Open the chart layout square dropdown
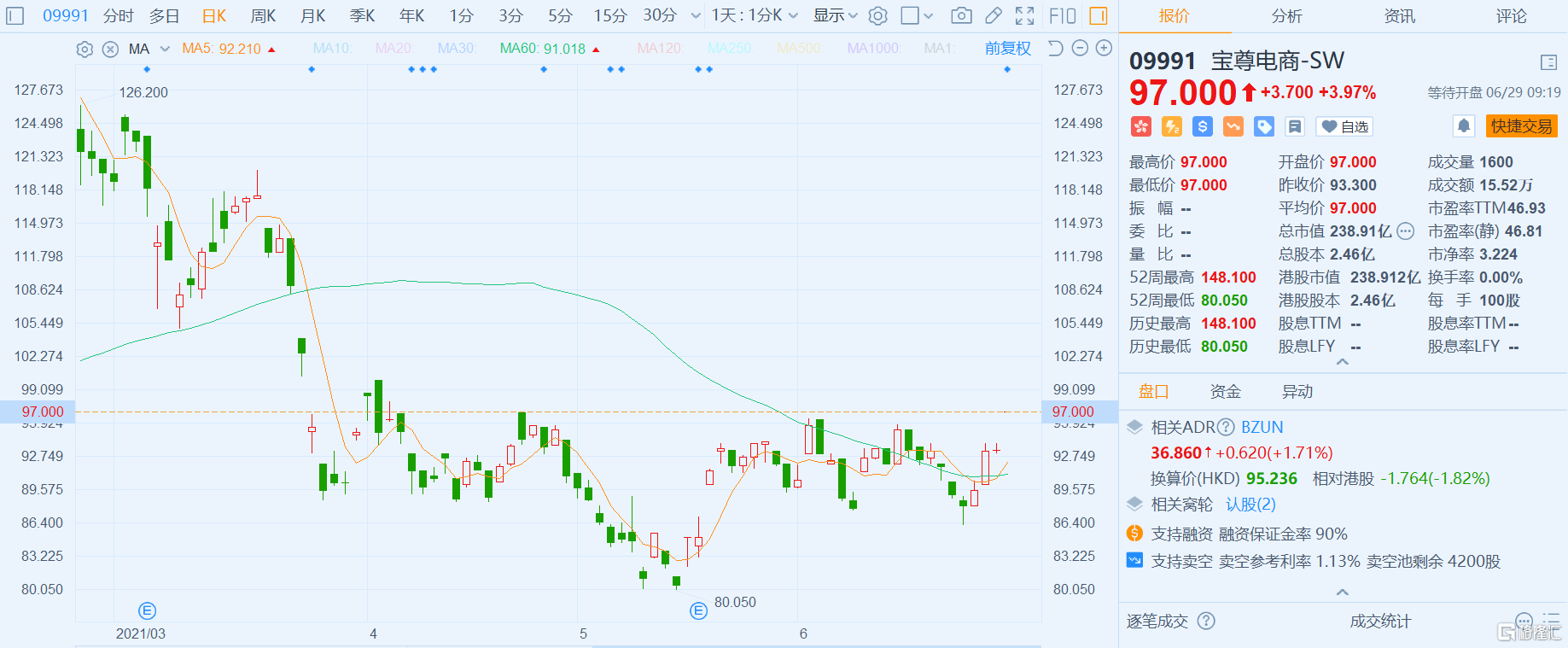The width and height of the screenshot is (1568, 648). tap(918, 15)
